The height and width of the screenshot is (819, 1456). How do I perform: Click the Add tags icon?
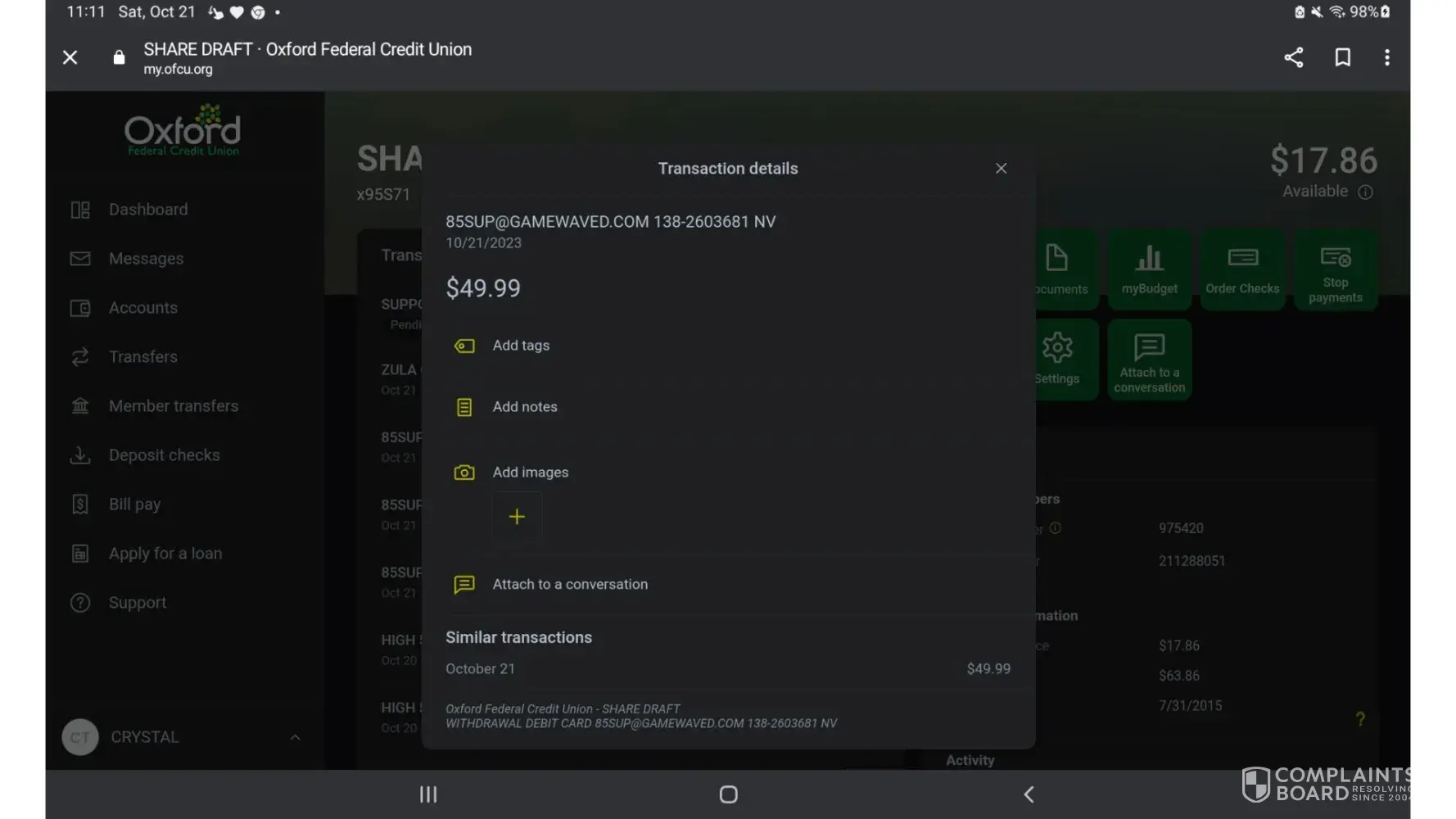click(464, 346)
